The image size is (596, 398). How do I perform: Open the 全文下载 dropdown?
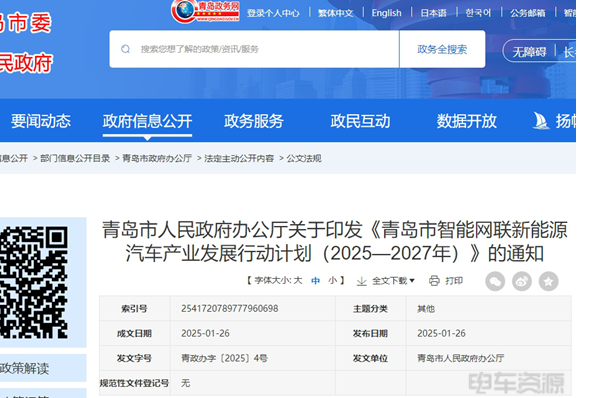coord(393,281)
